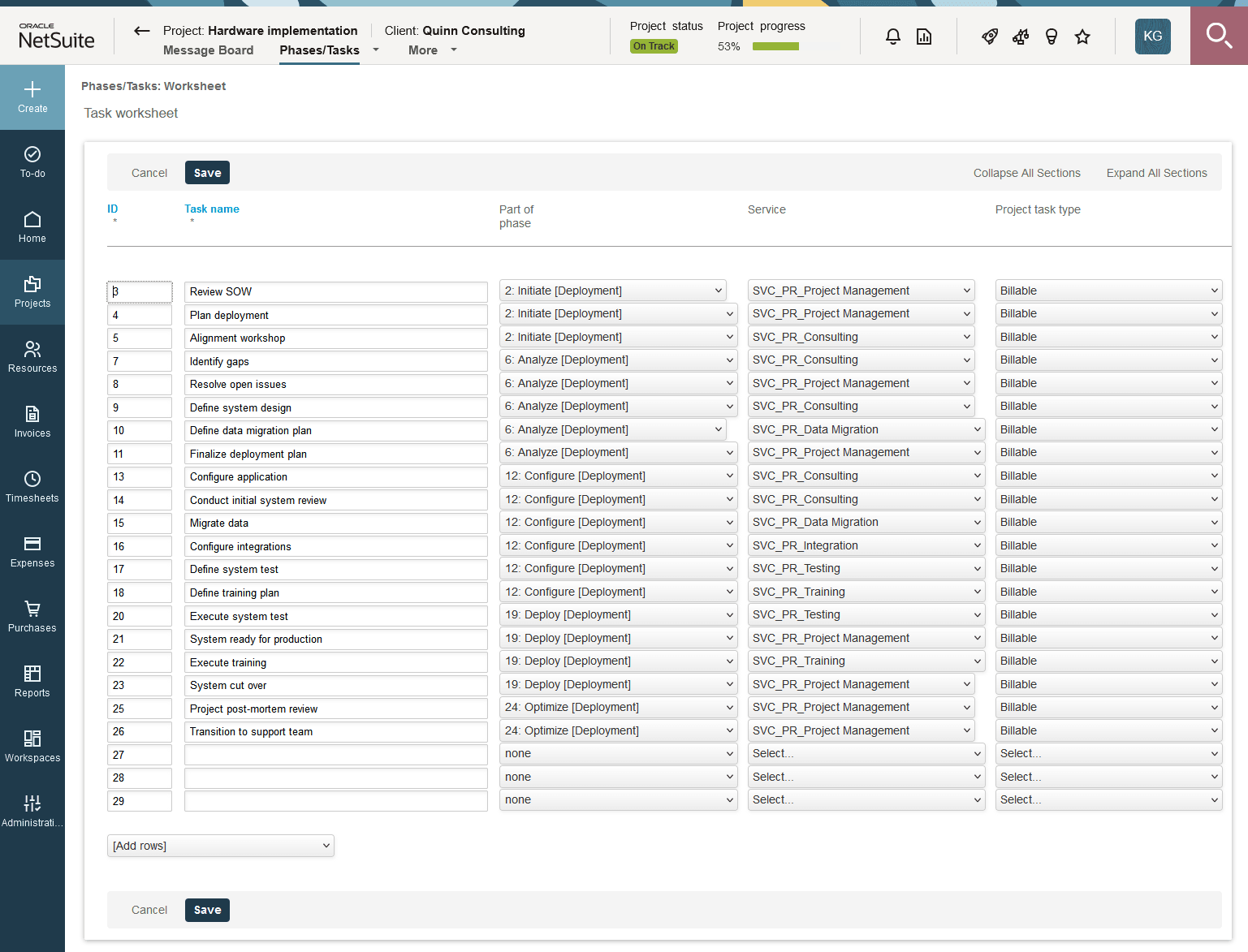This screenshot has height=952, width=1248.
Task: Open task type dropdown for Alignment workshop
Action: click(x=1108, y=337)
